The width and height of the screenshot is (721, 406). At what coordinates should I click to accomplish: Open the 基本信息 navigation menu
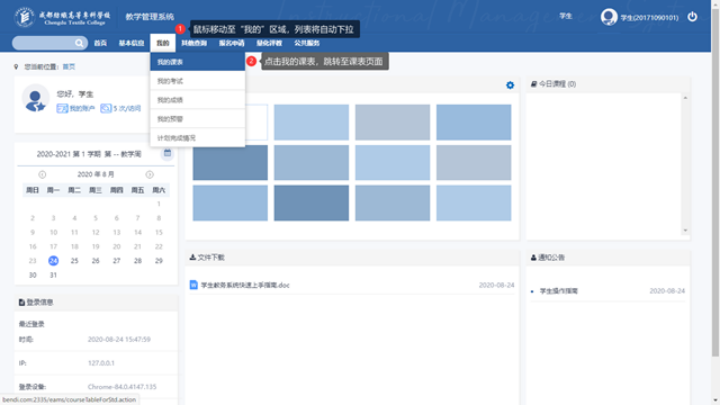[131, 44]
